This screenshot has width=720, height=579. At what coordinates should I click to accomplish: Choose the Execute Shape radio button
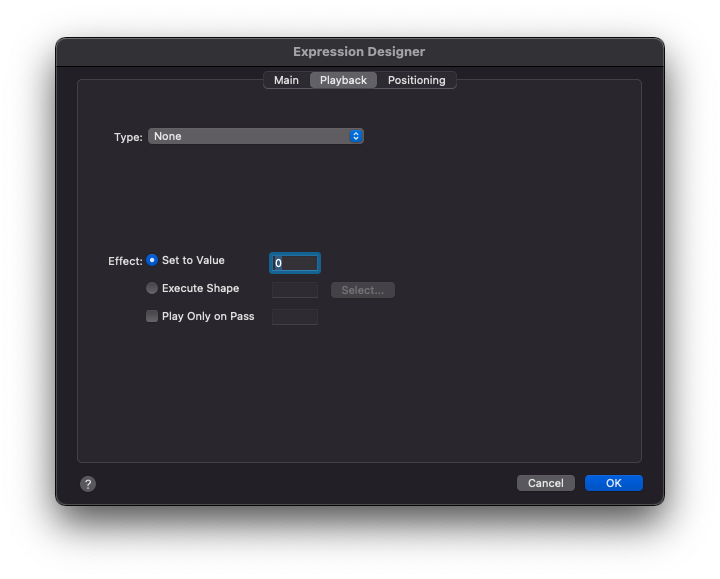tap(152, 288)
